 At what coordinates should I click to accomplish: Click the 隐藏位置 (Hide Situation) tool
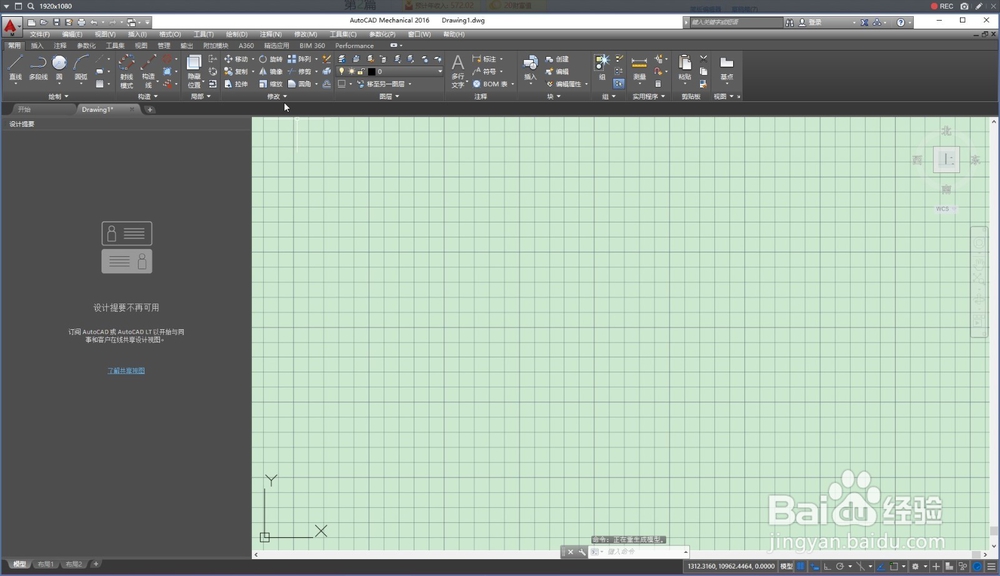point(194,71)
